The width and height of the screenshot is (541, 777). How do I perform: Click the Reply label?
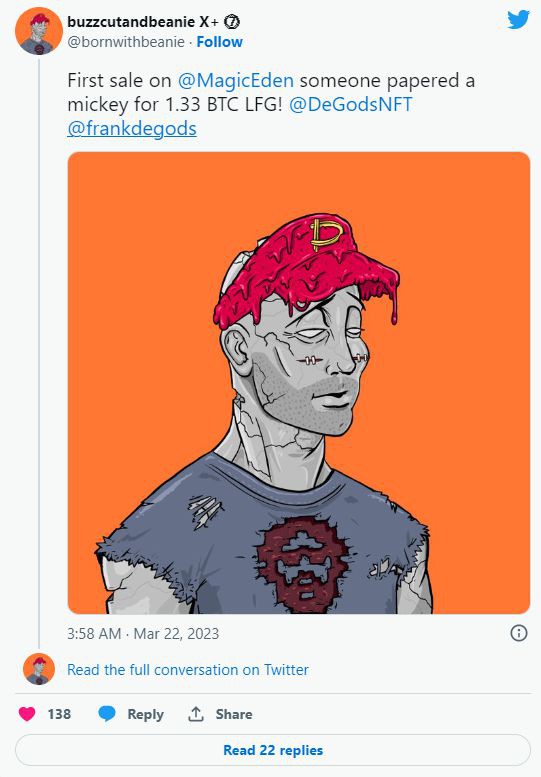pyautogui.click(x=145, y=714)
